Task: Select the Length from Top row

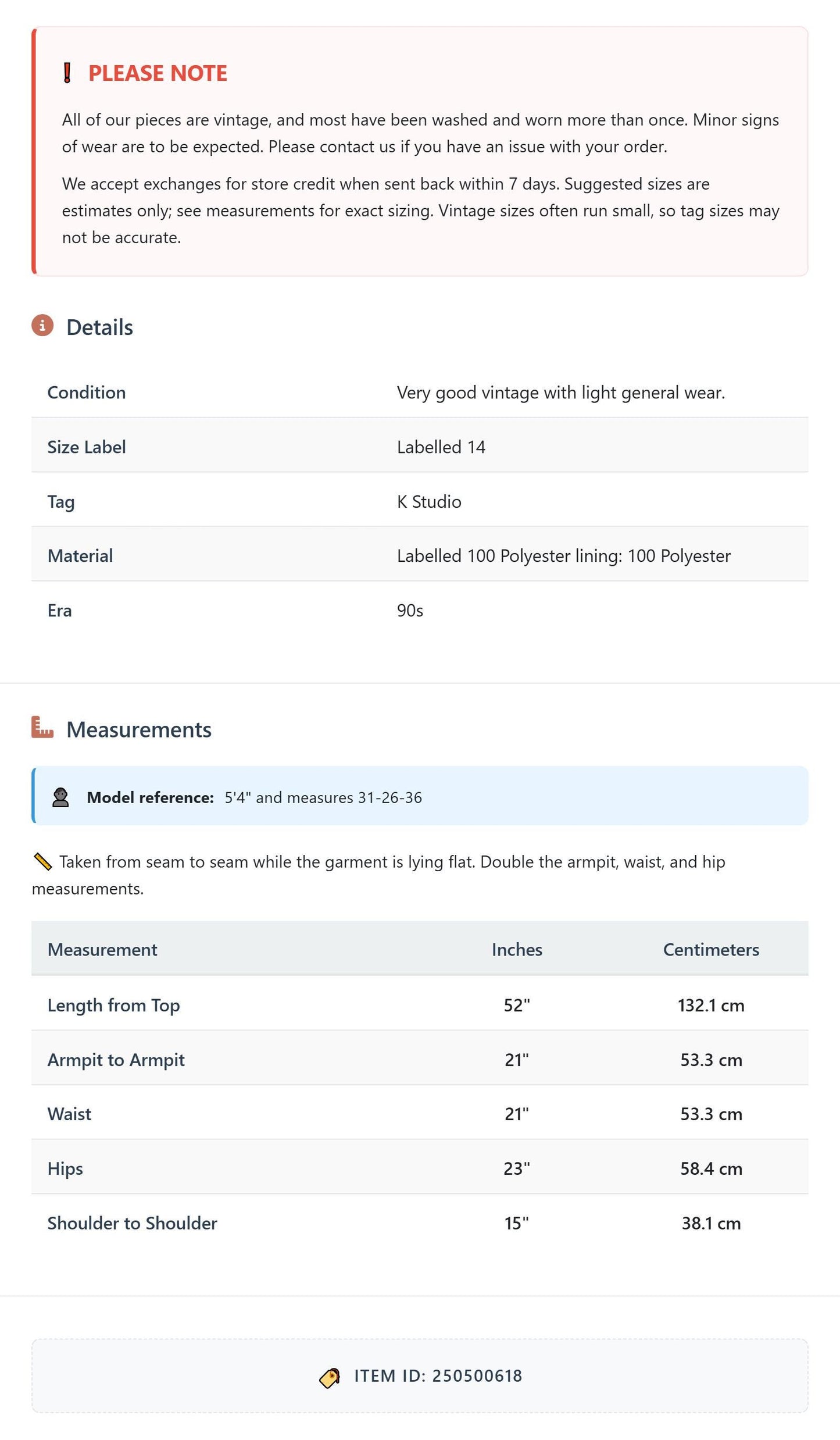Action: point(420,1005)
